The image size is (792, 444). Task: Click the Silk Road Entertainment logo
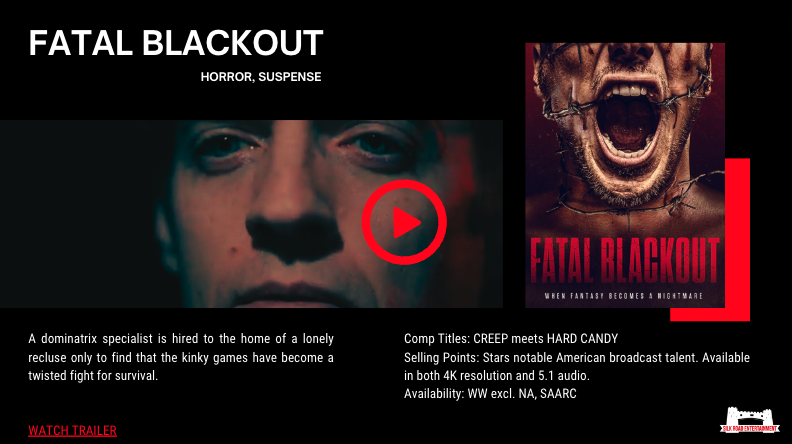[x=750, y=420]
